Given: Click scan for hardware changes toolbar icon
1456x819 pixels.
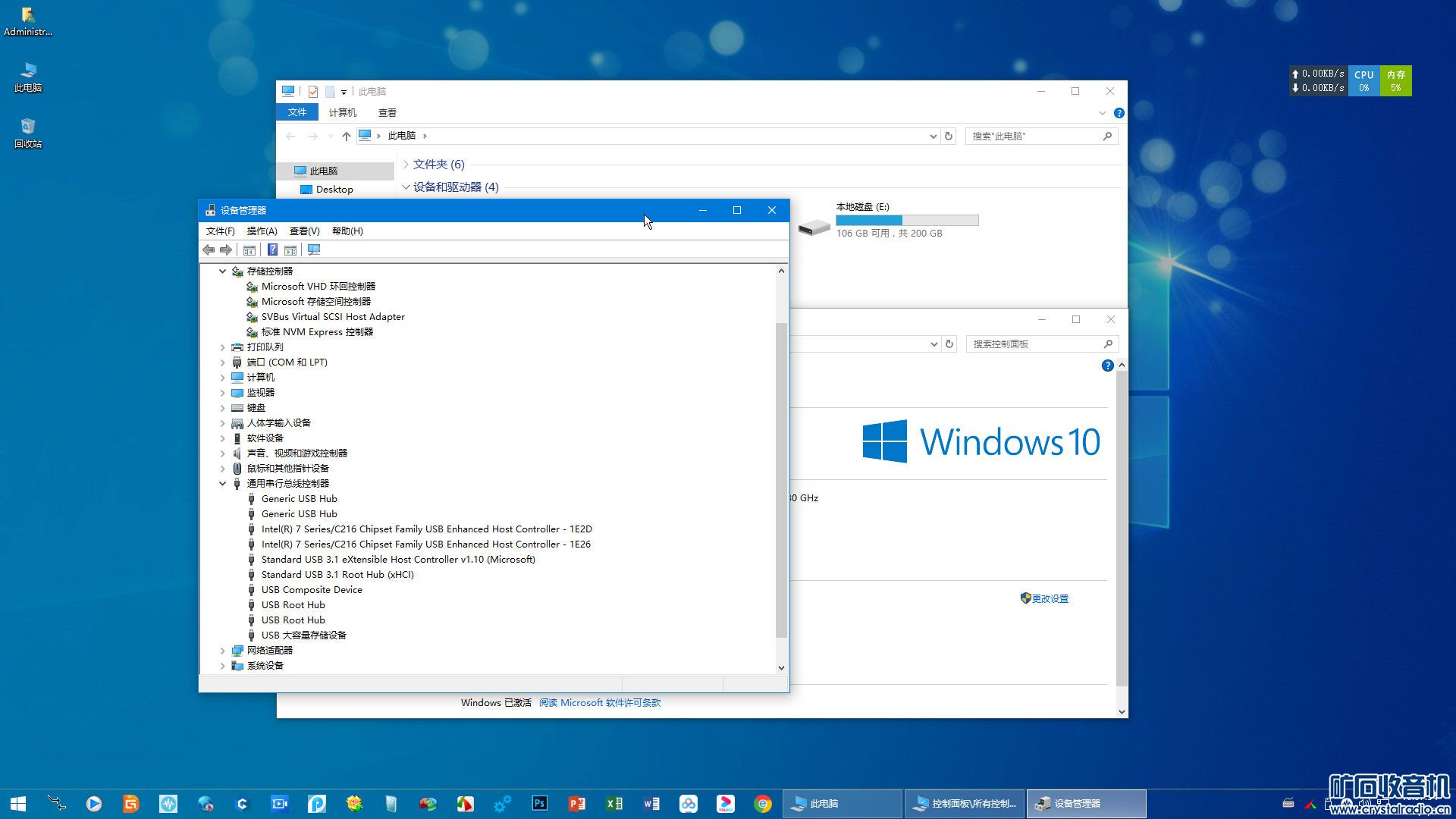Looking at the screenshot, I should [314, 250].
